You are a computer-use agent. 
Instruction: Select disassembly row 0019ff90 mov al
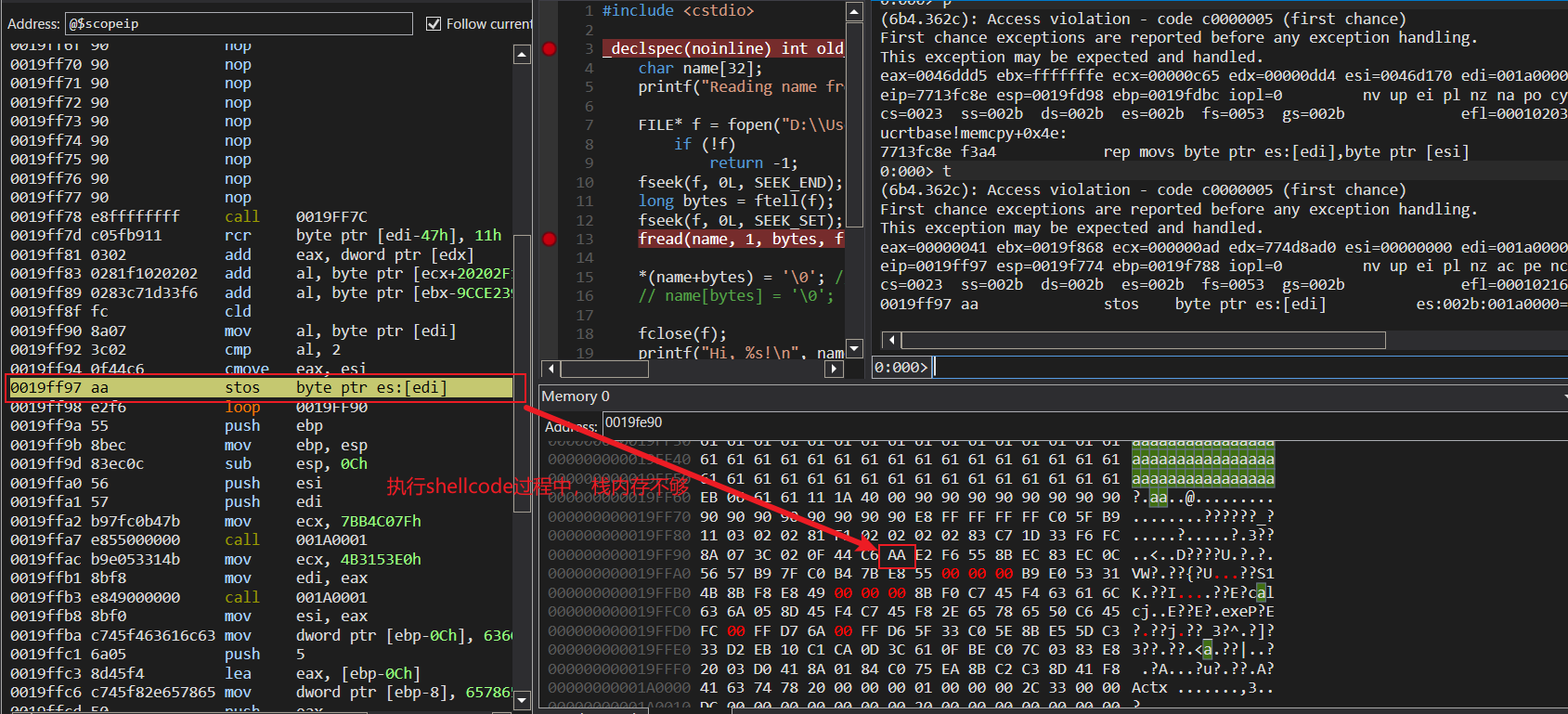[x=261, y=331]
